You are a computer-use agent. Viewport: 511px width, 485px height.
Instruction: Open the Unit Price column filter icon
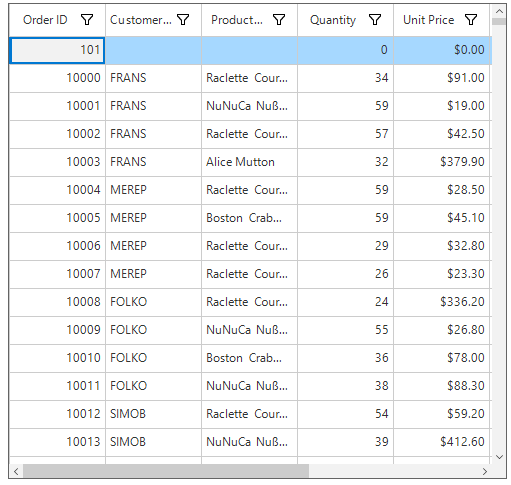(x=471, y=20)
